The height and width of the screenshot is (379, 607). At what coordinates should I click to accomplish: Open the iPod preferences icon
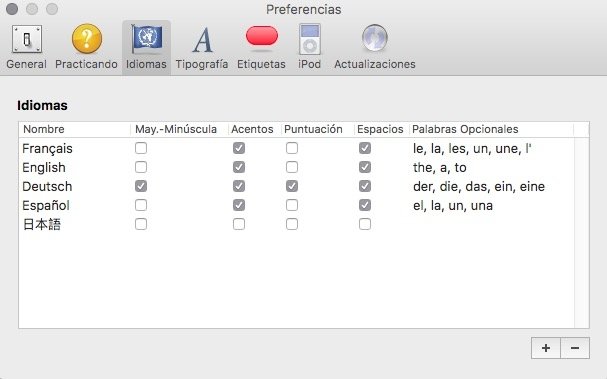coord(310,39)
